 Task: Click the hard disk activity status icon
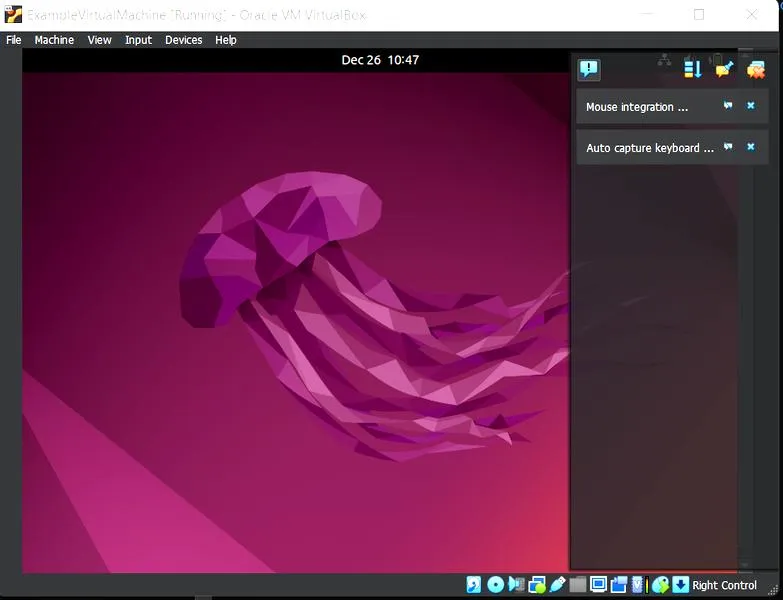(x=473, y=585)
